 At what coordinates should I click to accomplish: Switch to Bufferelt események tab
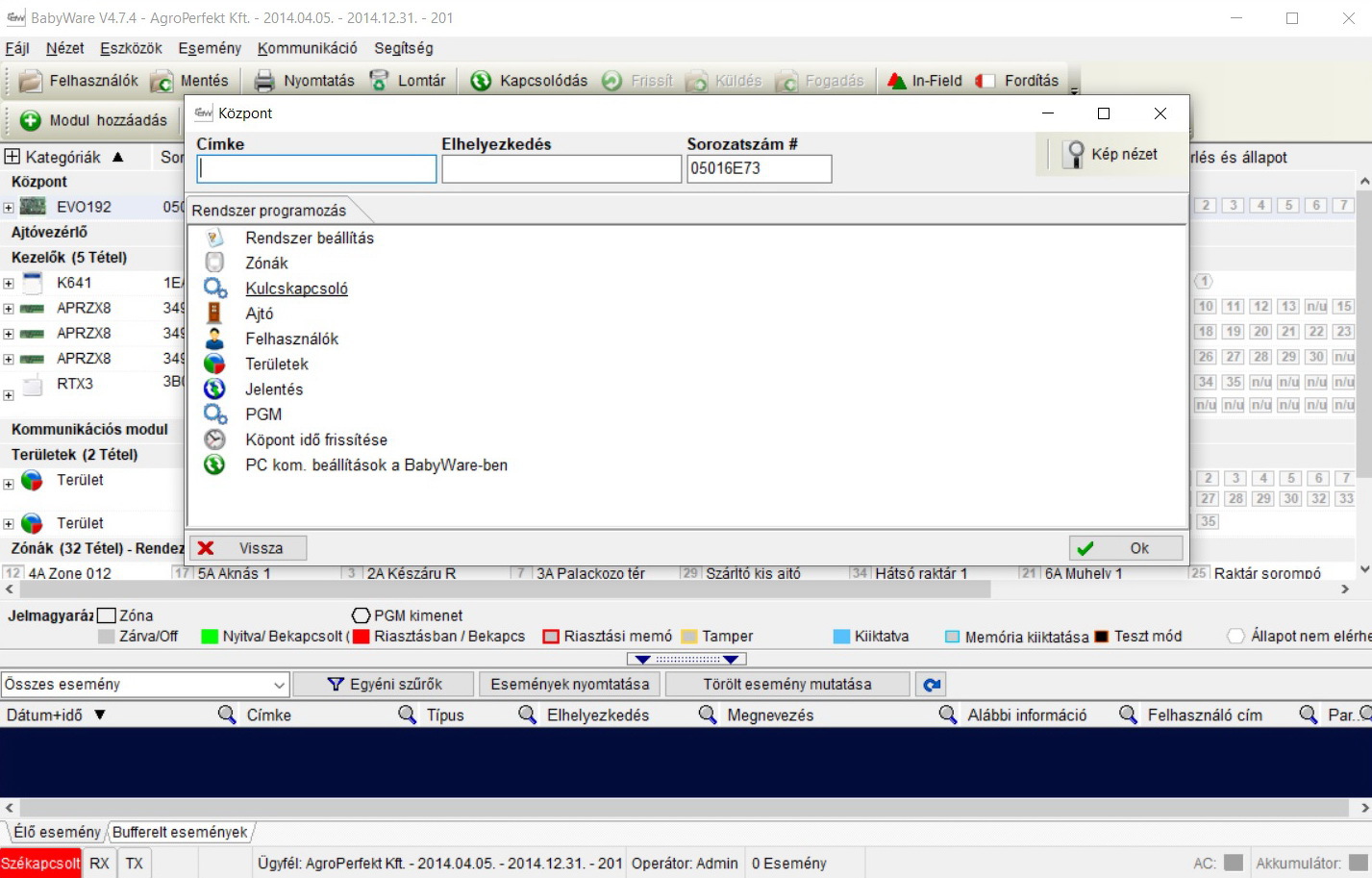pyautogui.click(x=180, y=832)
